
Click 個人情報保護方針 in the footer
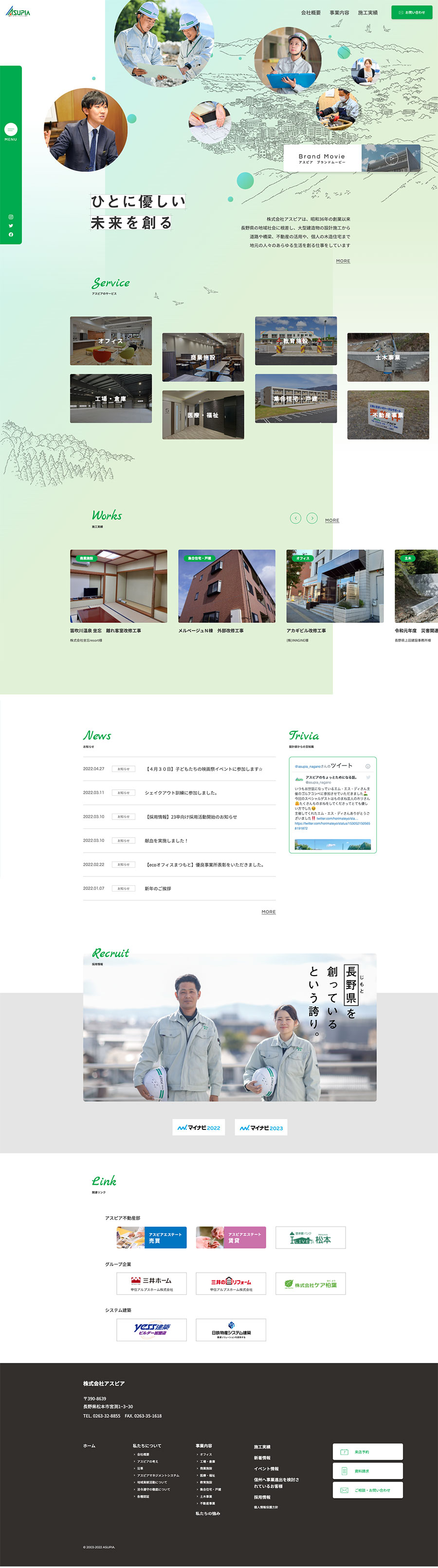[x=266, y=1507]
